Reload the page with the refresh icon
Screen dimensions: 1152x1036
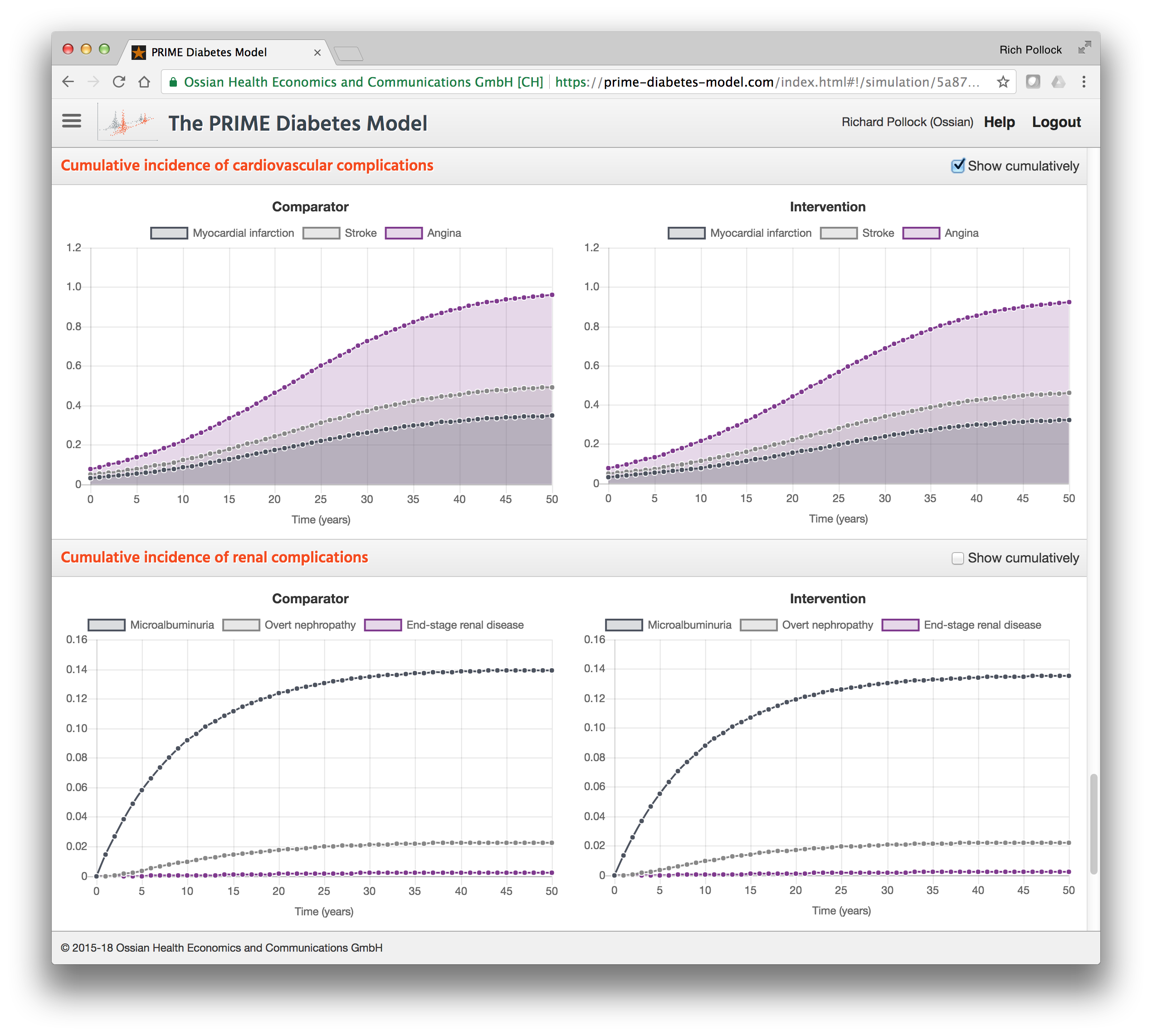click(x=119, y=82)
